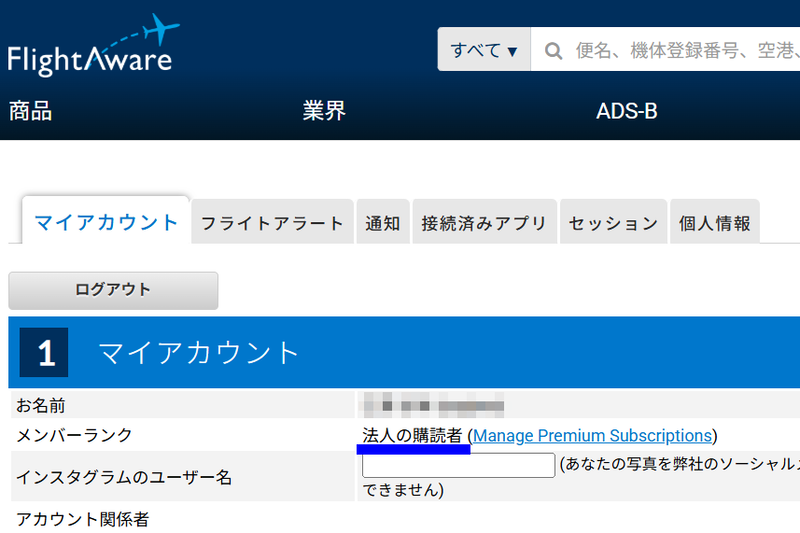Open the Manage Premium Subscriptions link
The width and height of the screenshot is (800, 533).
point(592,436)
